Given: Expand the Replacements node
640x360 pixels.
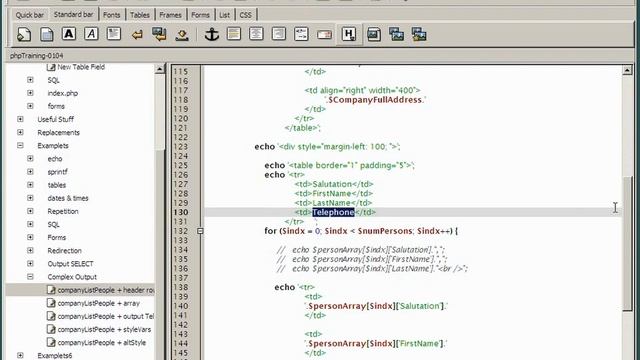Looking at the screenshot, I should pyautogui.click(x=20, y=132).
